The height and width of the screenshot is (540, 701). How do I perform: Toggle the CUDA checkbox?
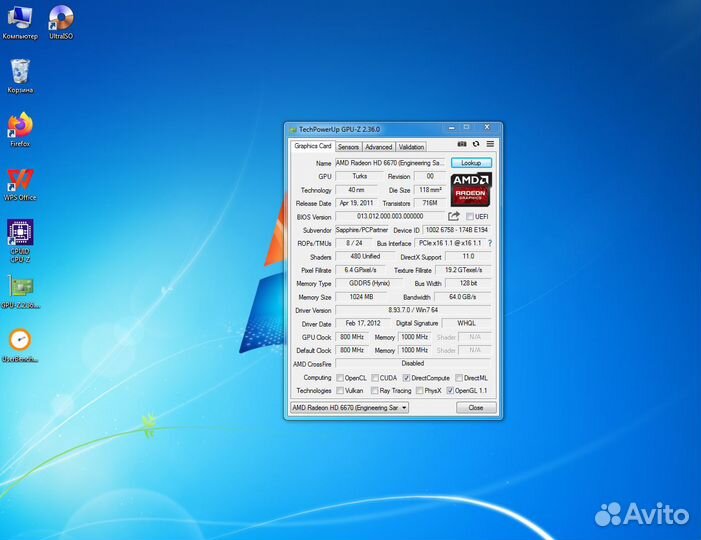(375, 378)
